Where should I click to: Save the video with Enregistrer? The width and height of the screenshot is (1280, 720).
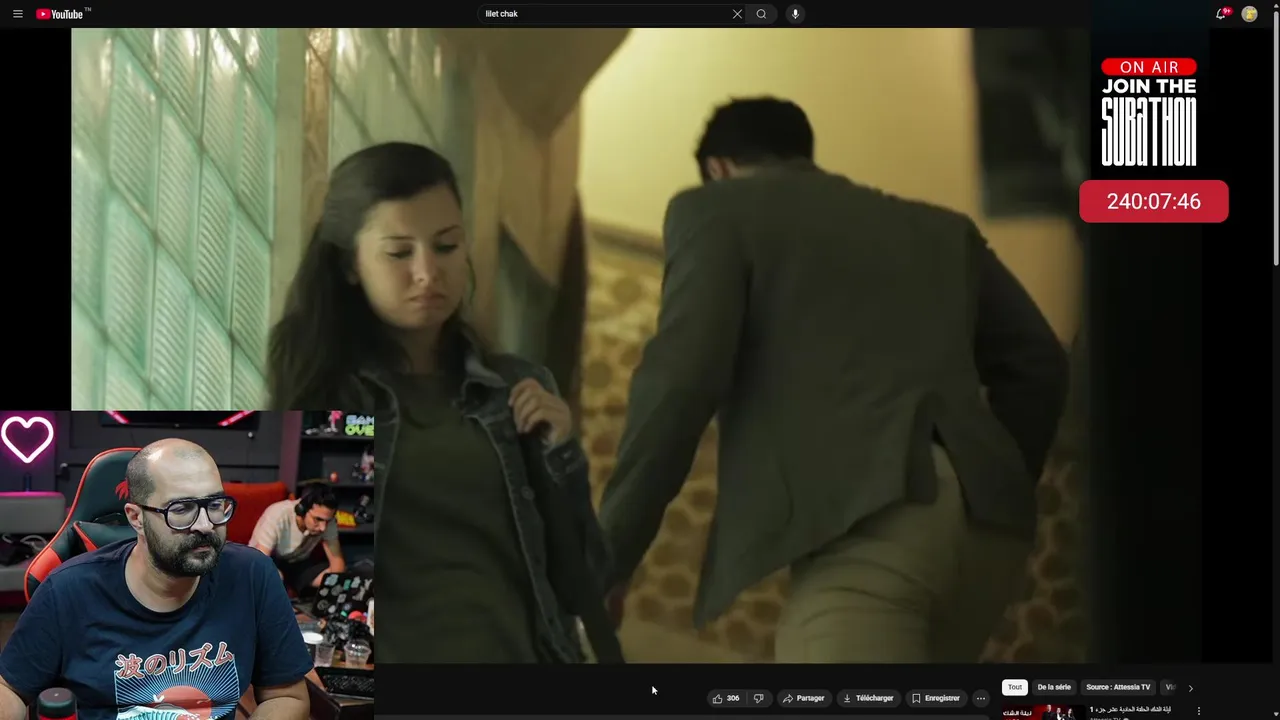[x=936, y=698]
